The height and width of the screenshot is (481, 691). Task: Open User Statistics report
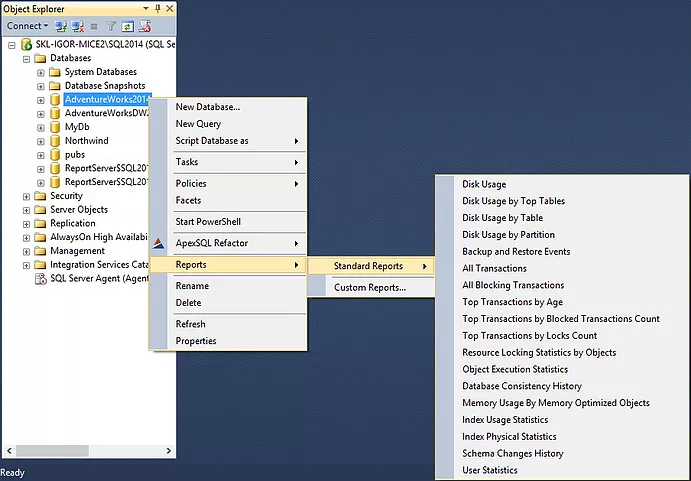(562, 470)
